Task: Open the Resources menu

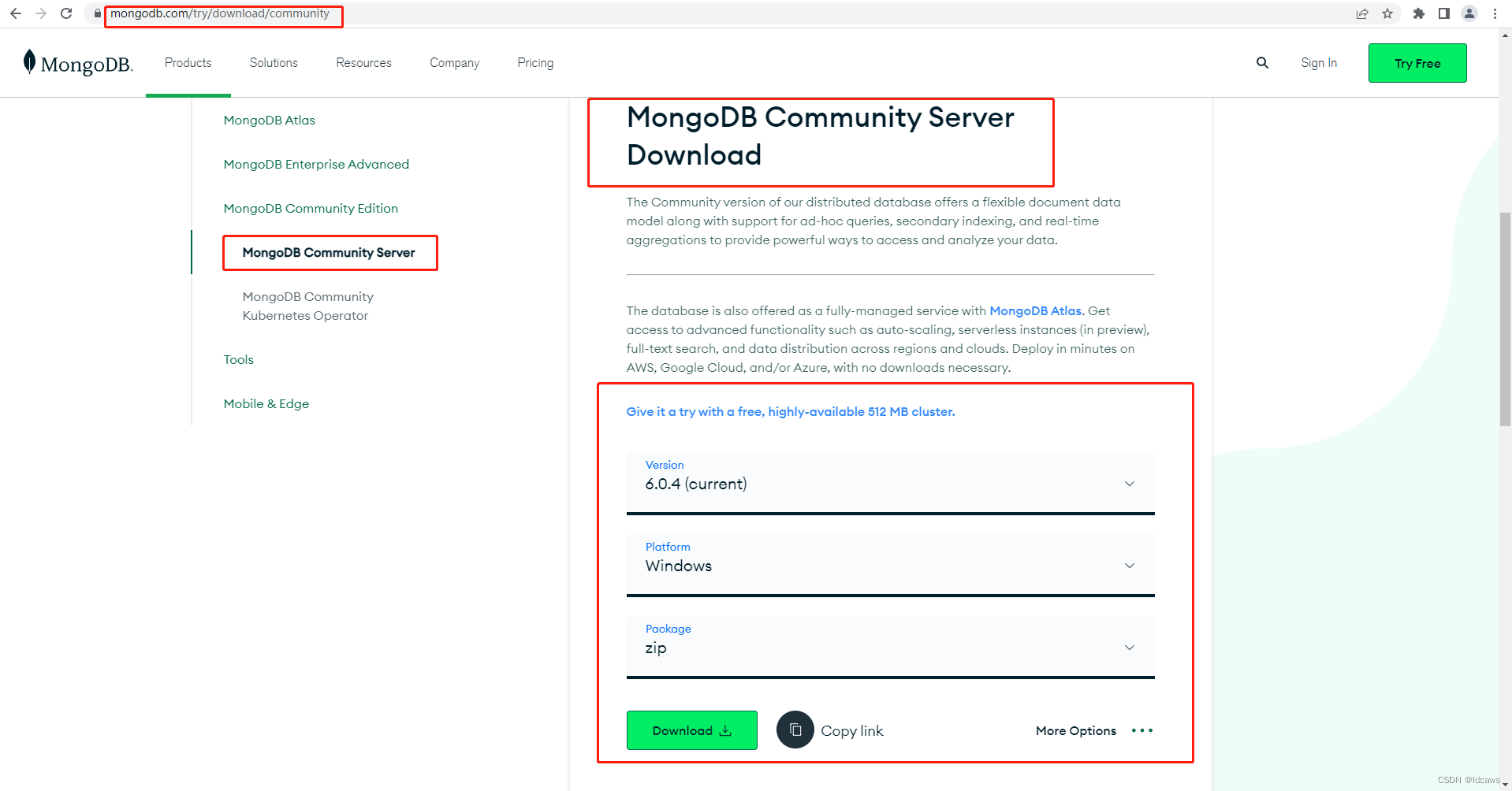Action: pyautogui.click(x=363, y=63)
